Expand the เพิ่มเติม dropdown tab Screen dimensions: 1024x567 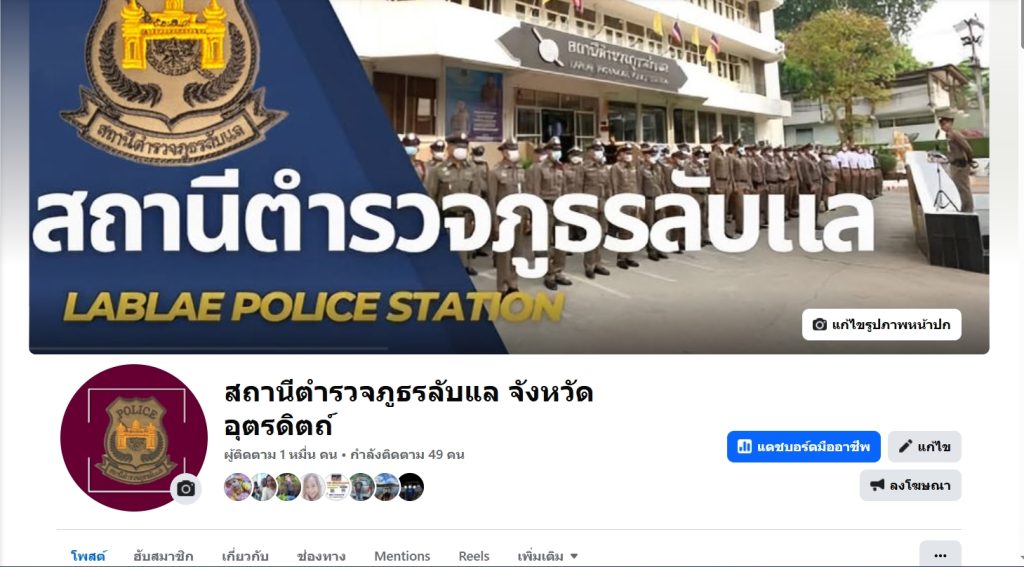click(x=547, y=556)
